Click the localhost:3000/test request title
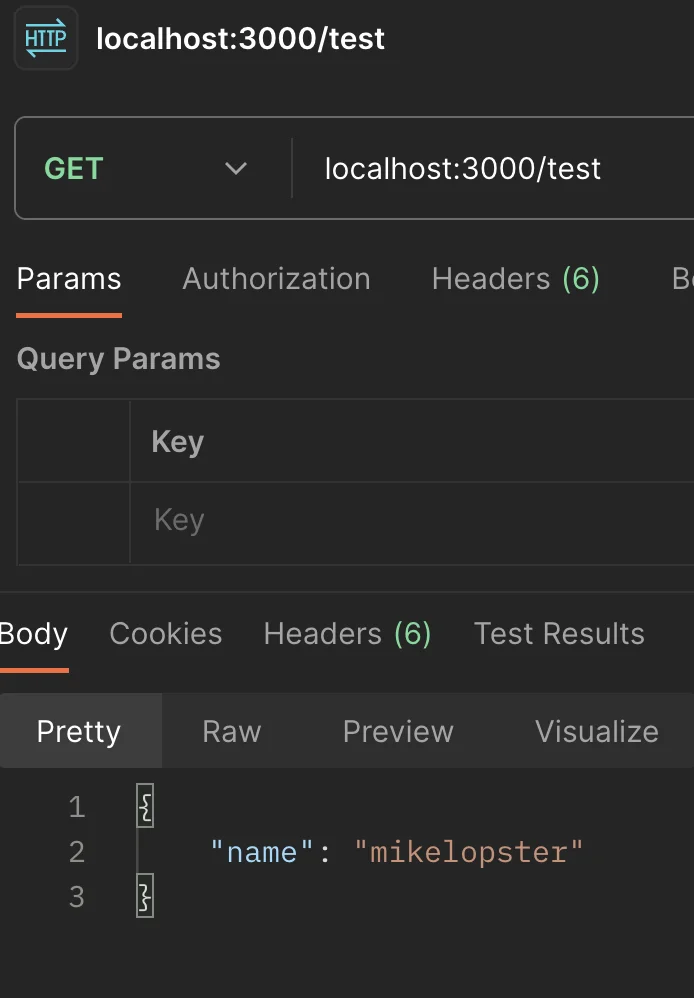694x998 pixels. tap(240, 39)
